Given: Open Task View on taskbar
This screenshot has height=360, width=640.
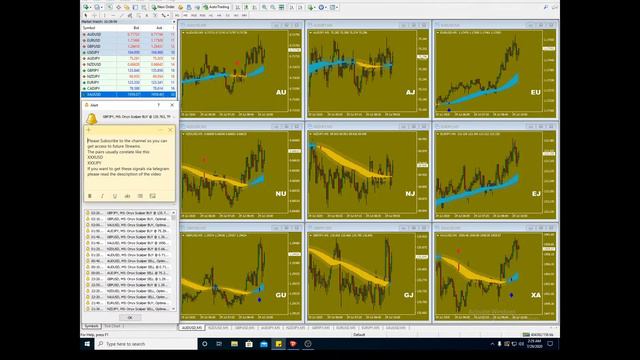Looking at the screenshot, I should 219,344.
